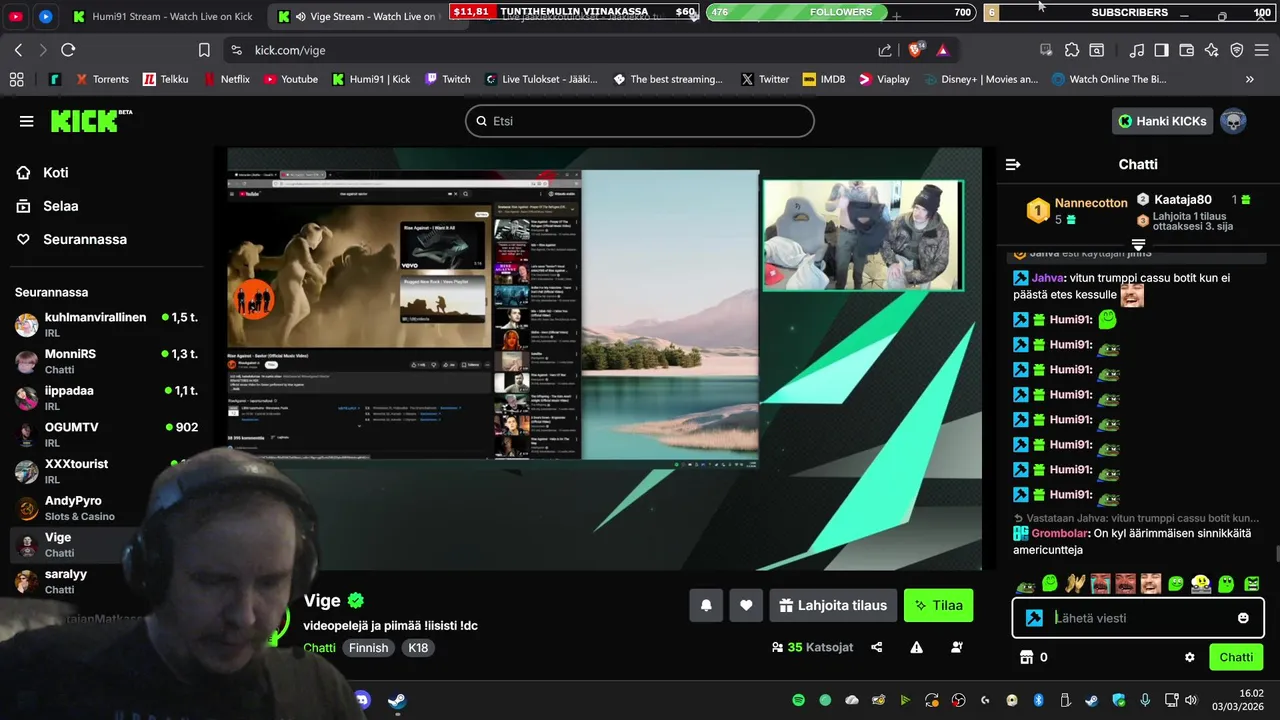
Task: Open the Kick shop storefront icon
Action: pyautogui.click(x=1025, y=657)
